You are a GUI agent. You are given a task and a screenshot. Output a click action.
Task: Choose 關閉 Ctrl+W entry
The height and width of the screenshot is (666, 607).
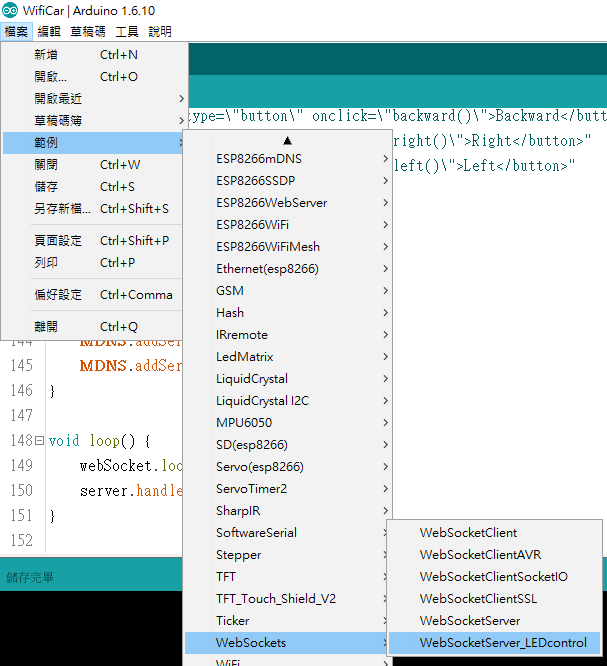pos(93,165)
